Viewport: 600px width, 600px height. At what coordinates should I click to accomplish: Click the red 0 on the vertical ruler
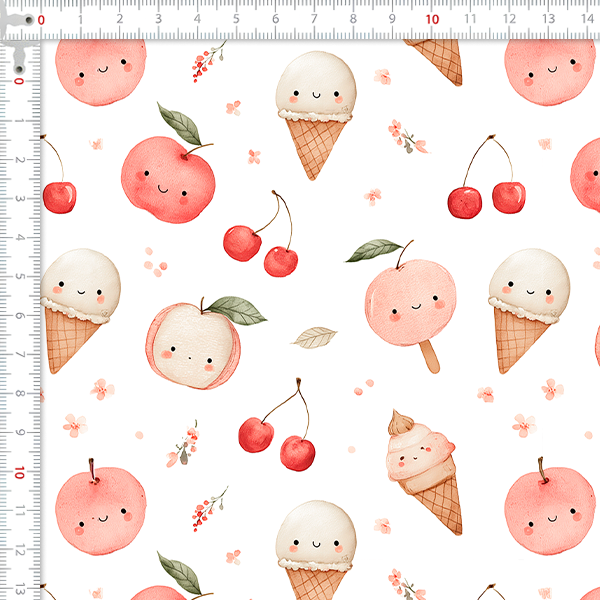coord(19,81)
